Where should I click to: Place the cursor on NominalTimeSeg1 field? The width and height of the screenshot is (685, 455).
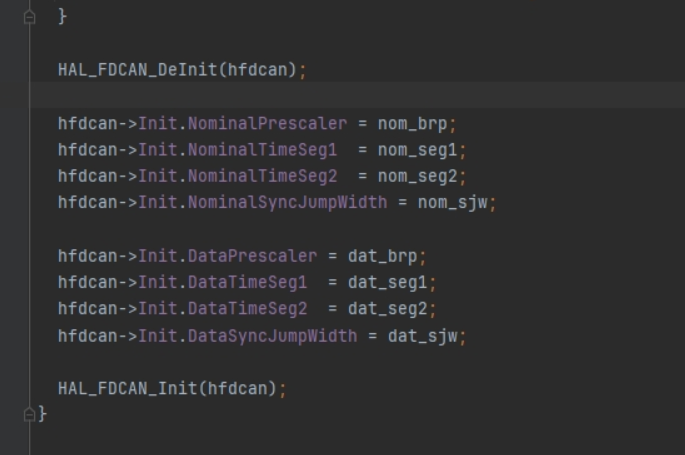263,150
